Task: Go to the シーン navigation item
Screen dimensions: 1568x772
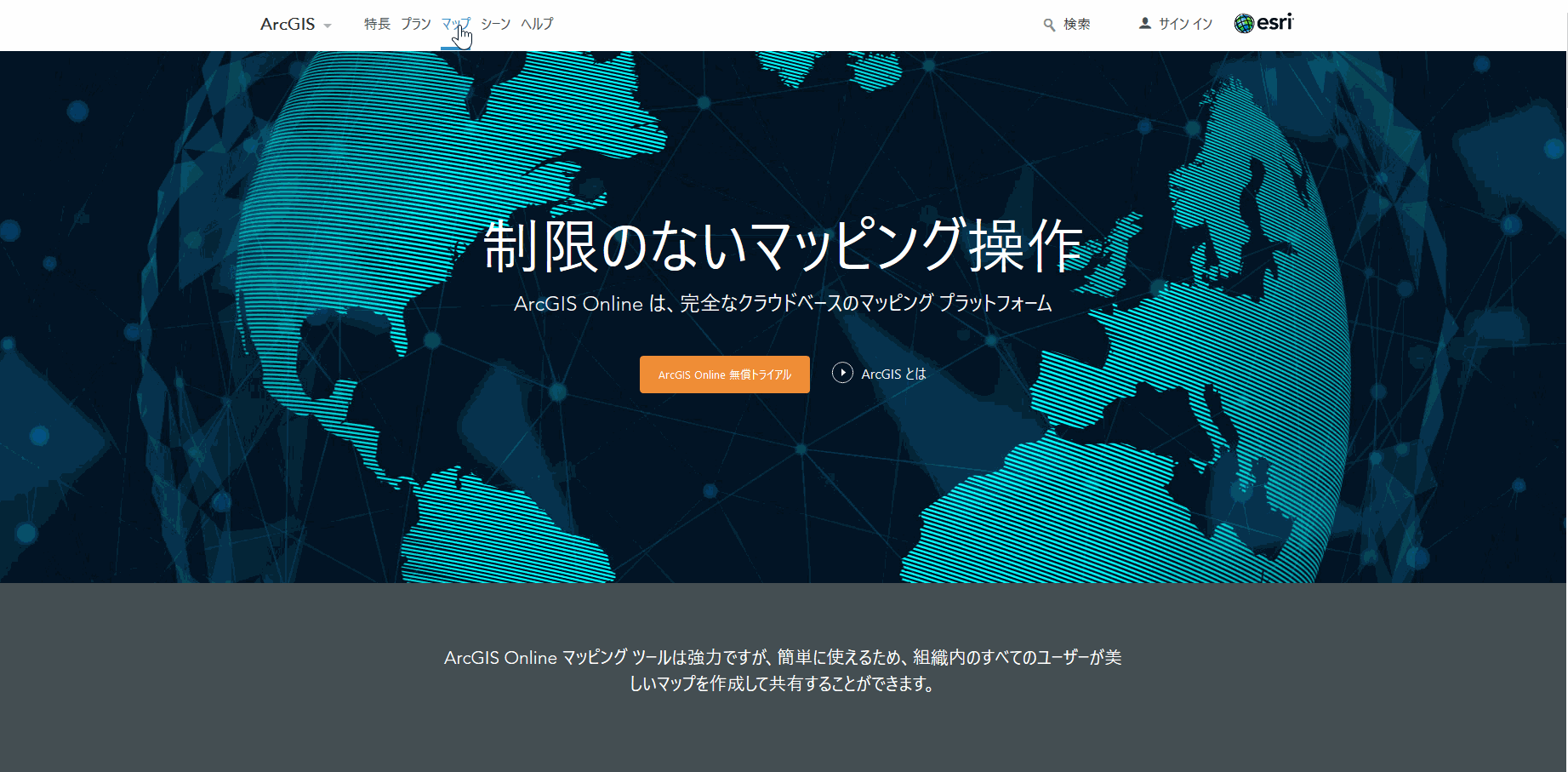Action: coord(495,24)
